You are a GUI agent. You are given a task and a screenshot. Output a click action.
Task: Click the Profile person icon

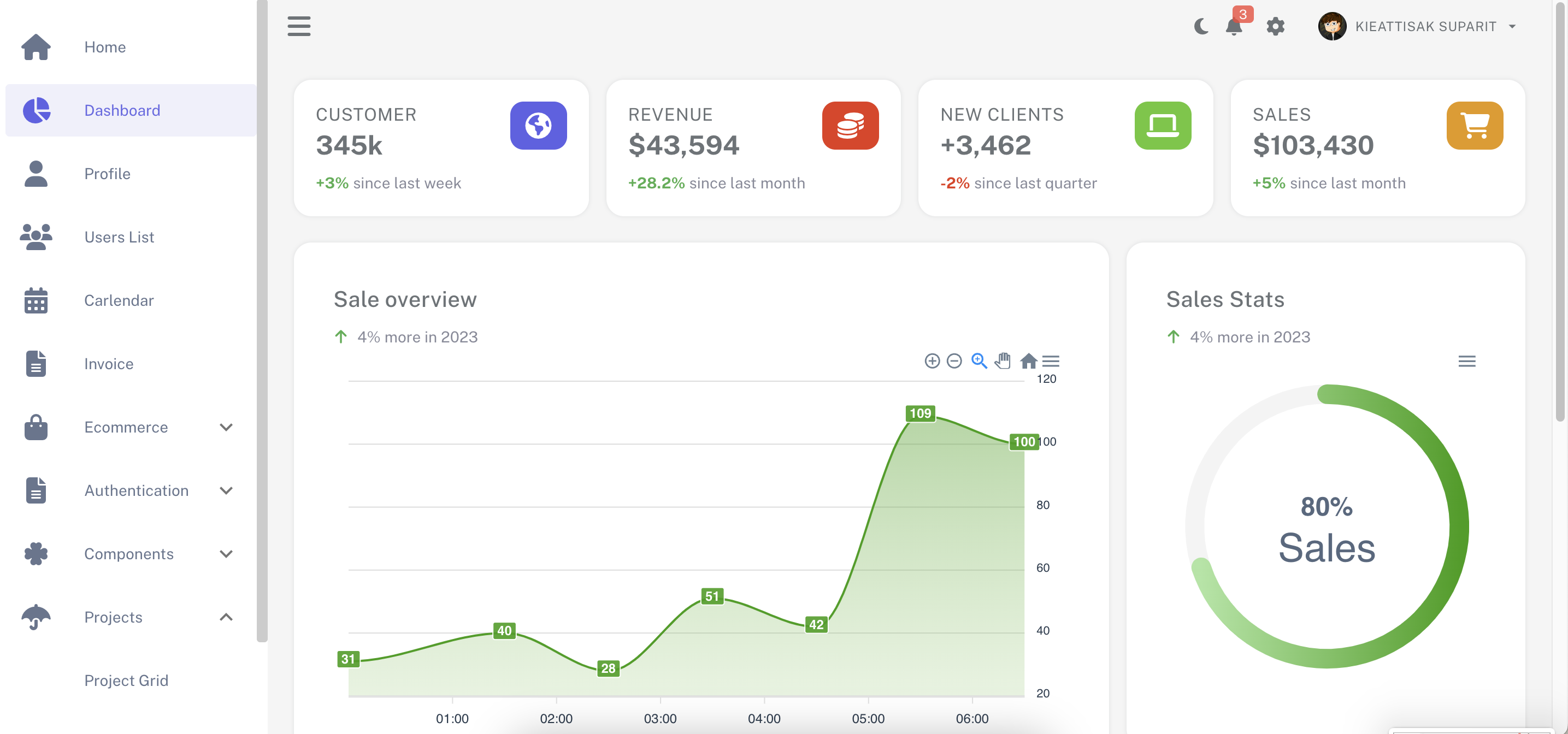tap(36, 174)
